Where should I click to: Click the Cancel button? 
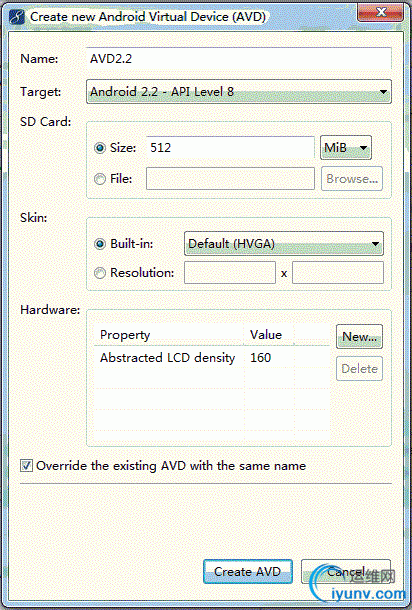pyautogui.click(x=345, y=571)
